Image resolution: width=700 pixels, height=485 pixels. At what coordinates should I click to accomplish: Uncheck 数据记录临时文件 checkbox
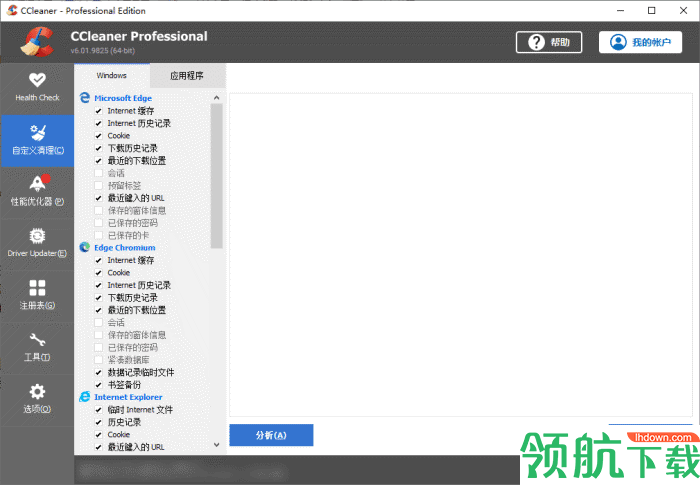99,372
